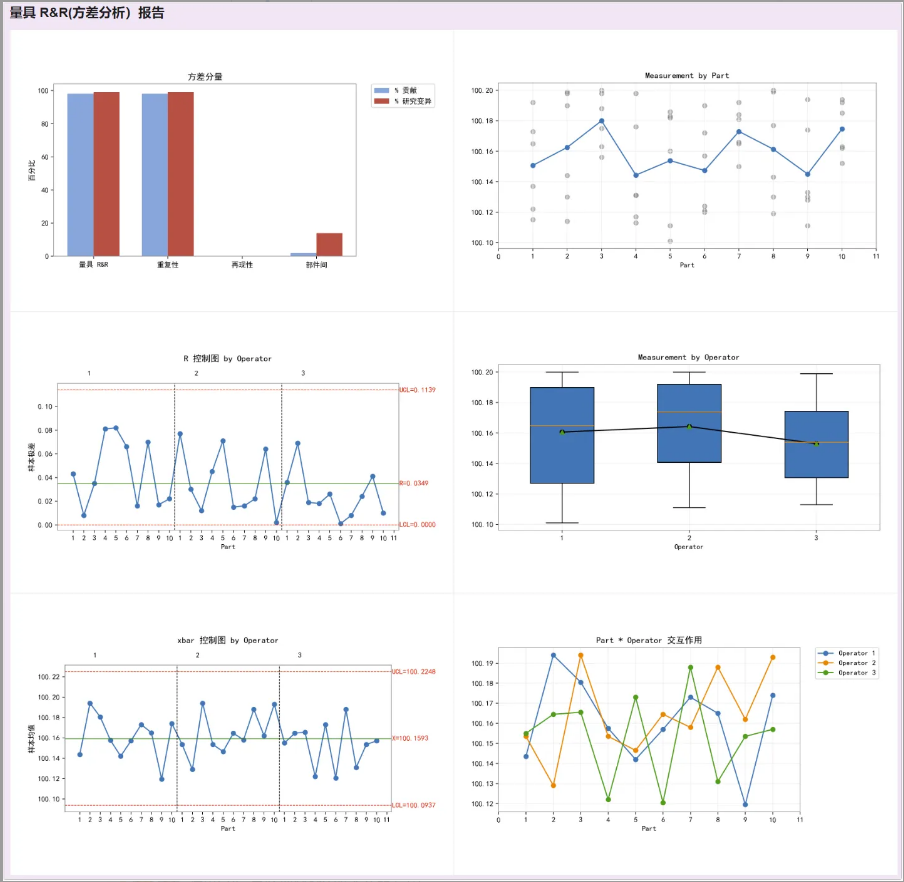
Task: Click the report title 量具 R&R(方差分析) 报告
Action: click(88, 14)
